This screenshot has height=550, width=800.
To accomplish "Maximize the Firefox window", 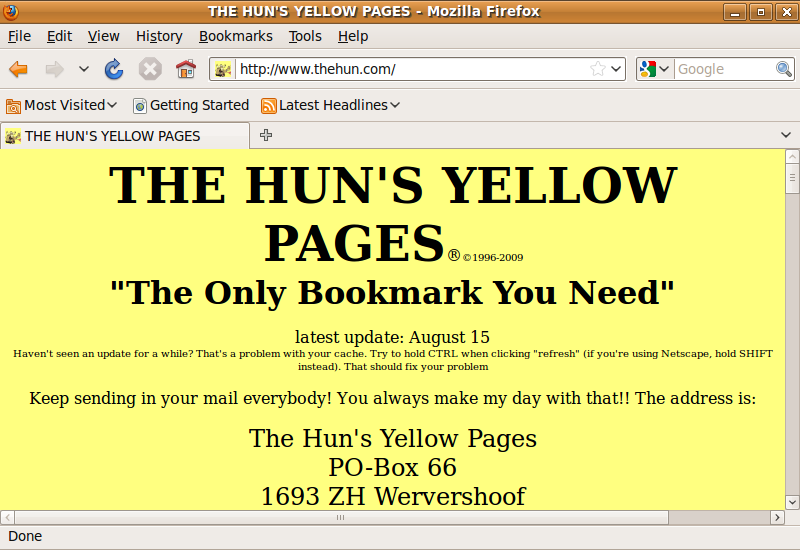I will [761, 12].
